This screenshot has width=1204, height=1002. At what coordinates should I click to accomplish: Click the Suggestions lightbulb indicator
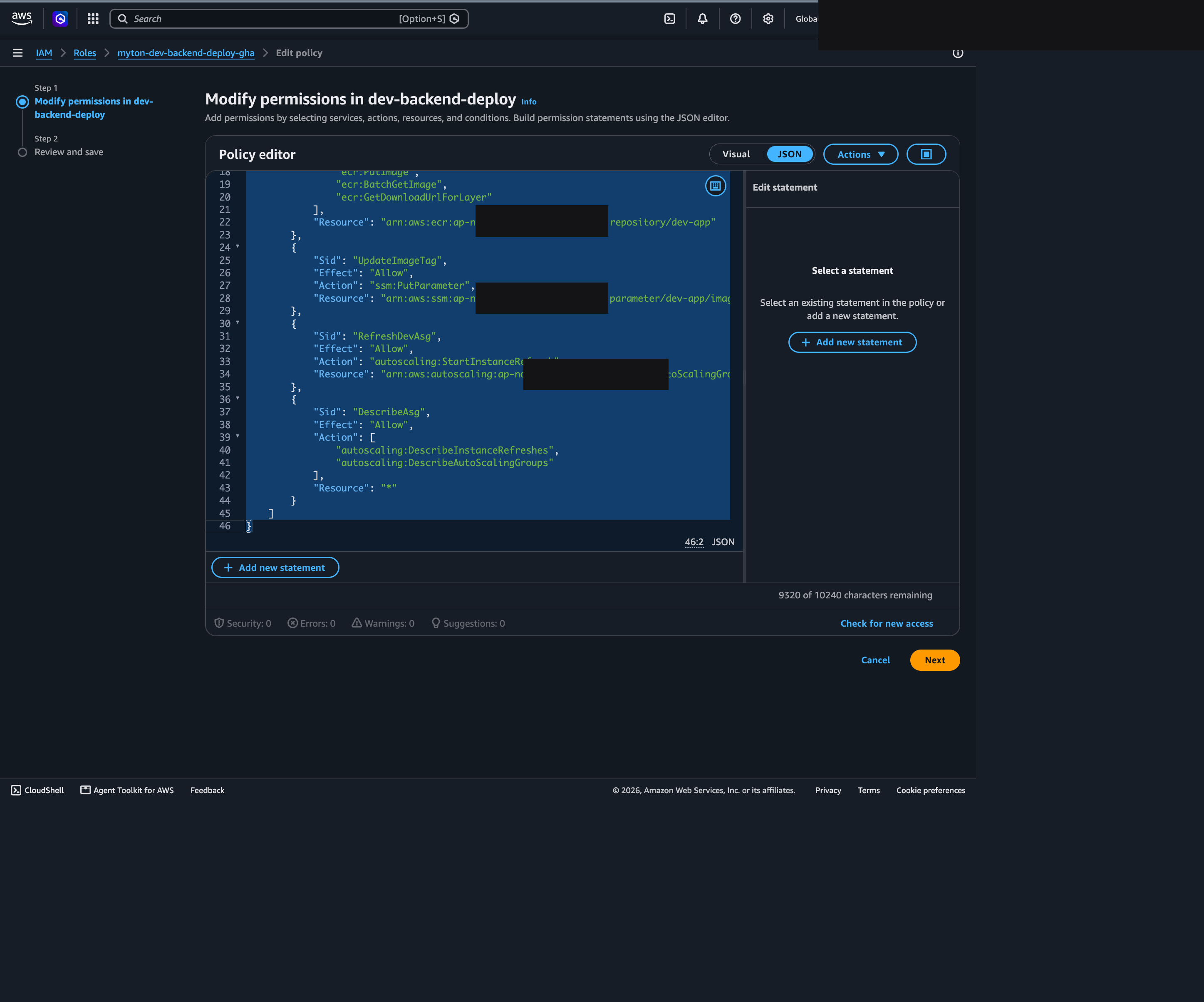[468, 623]
